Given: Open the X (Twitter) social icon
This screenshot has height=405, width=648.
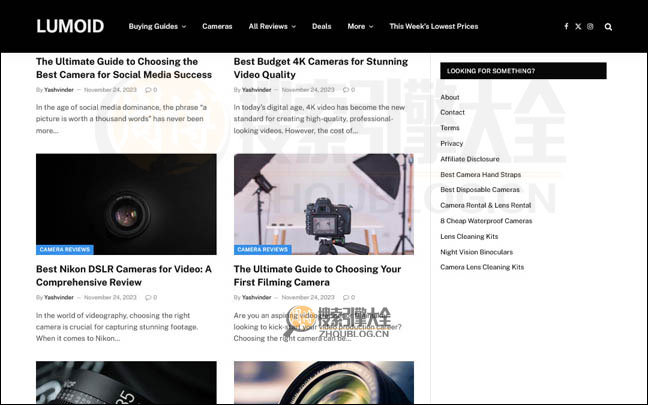Looking at the screenshot, I should pyautogui.click(x=578, y=26).
